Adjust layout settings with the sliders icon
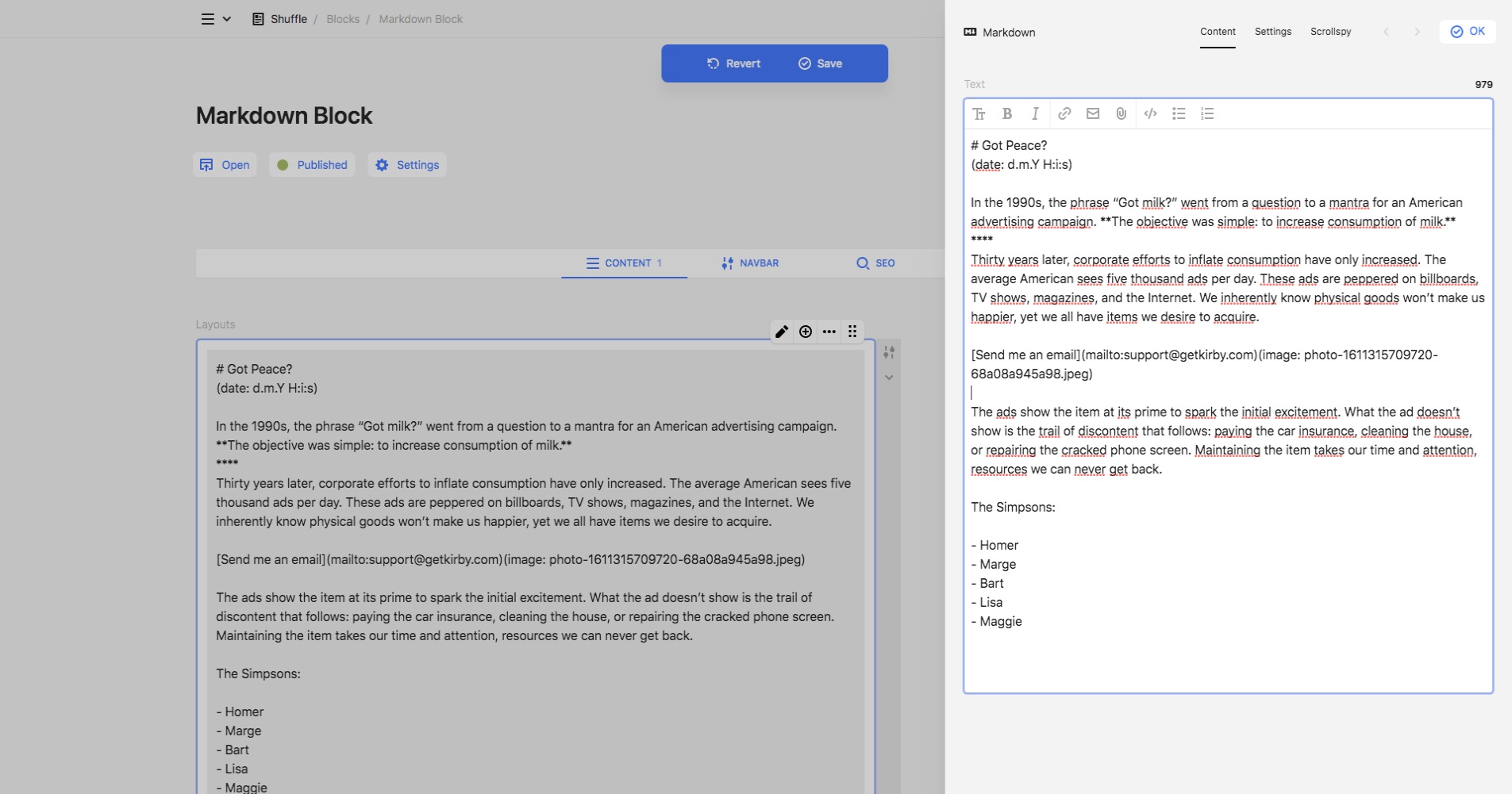This screenshot has width=1512, height=794. (x=889, y=352)
